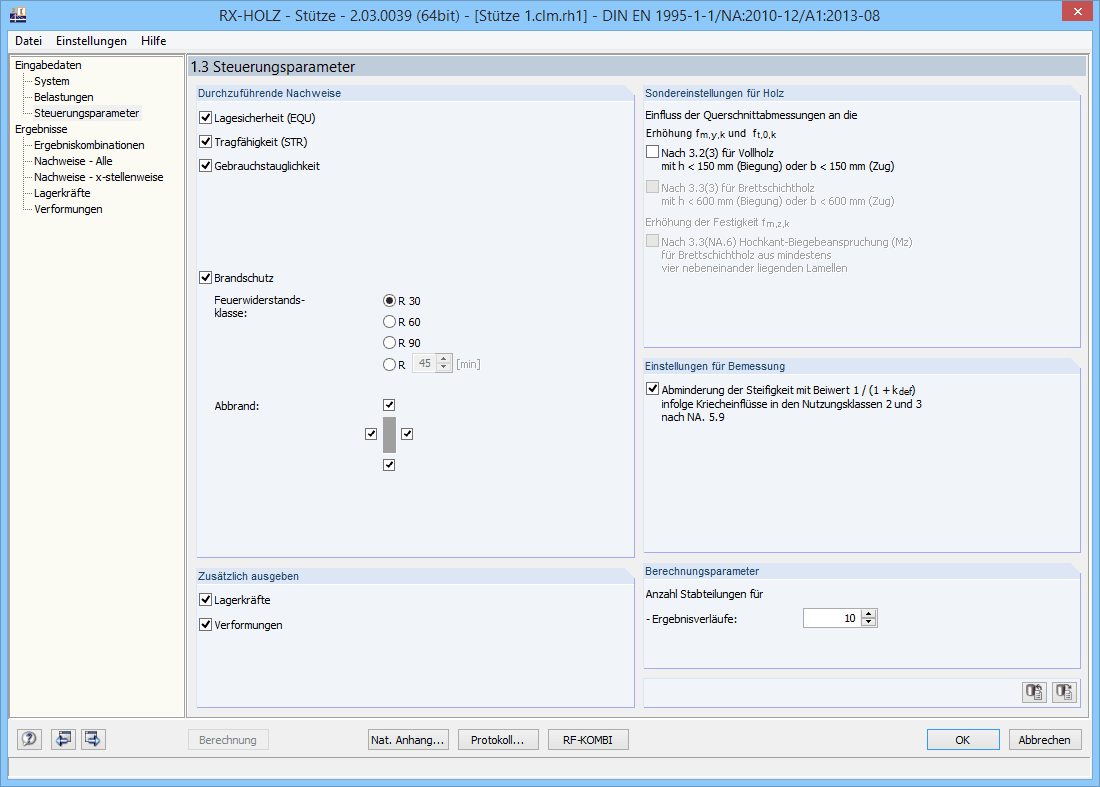Click the RX-HOLZ application icon in the titlebar

tap(17, 13)
